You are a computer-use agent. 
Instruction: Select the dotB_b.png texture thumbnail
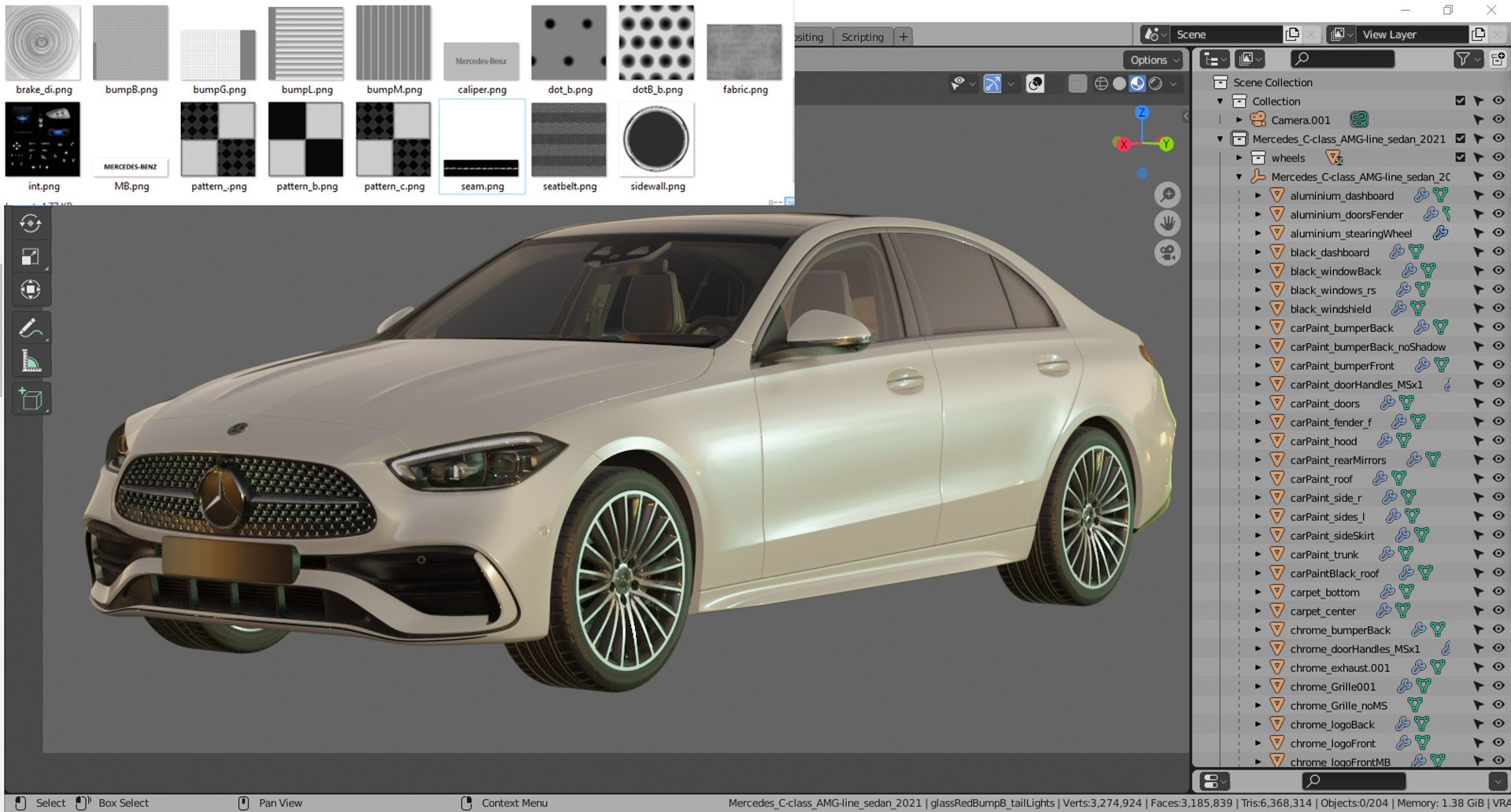click(x=656, y=42)
